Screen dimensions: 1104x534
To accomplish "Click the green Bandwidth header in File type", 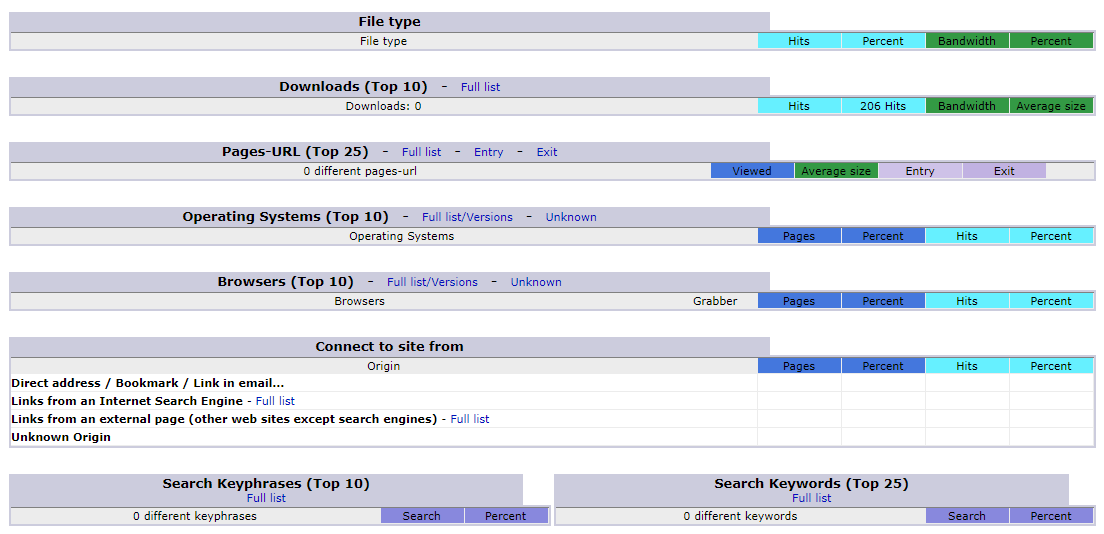I will 966,41.
